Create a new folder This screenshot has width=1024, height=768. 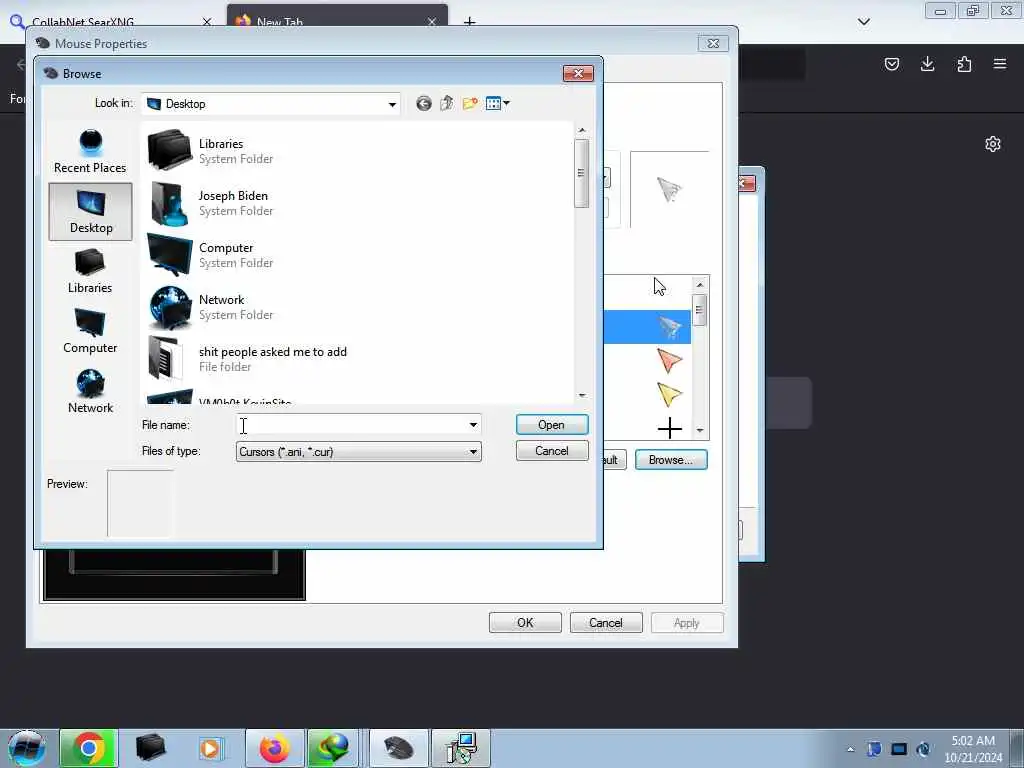470,103
